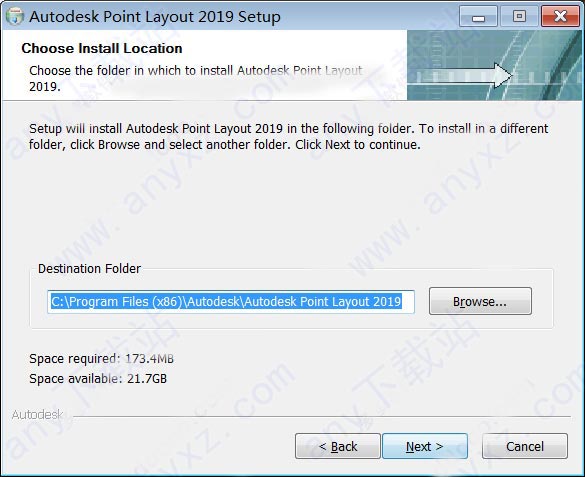Continue installation with the Next button

(x=425, y=446)
